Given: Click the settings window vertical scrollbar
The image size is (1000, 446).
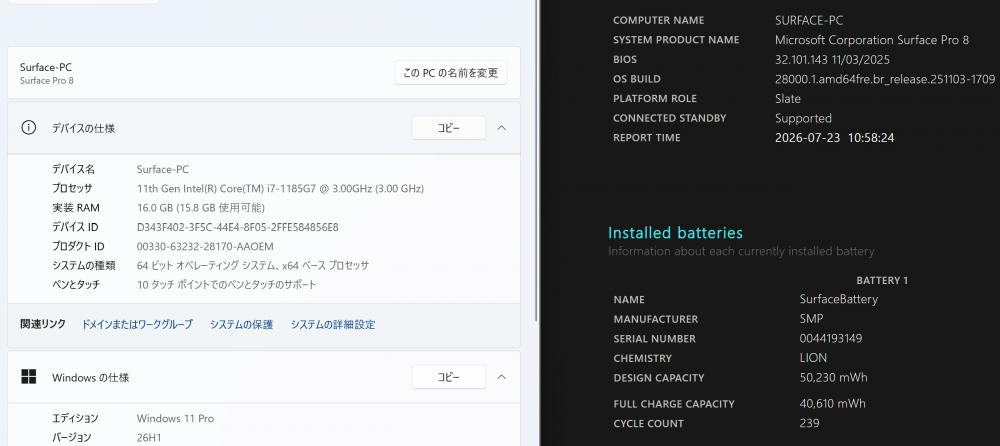Looking at the screenshot, I should click(536, 160).
